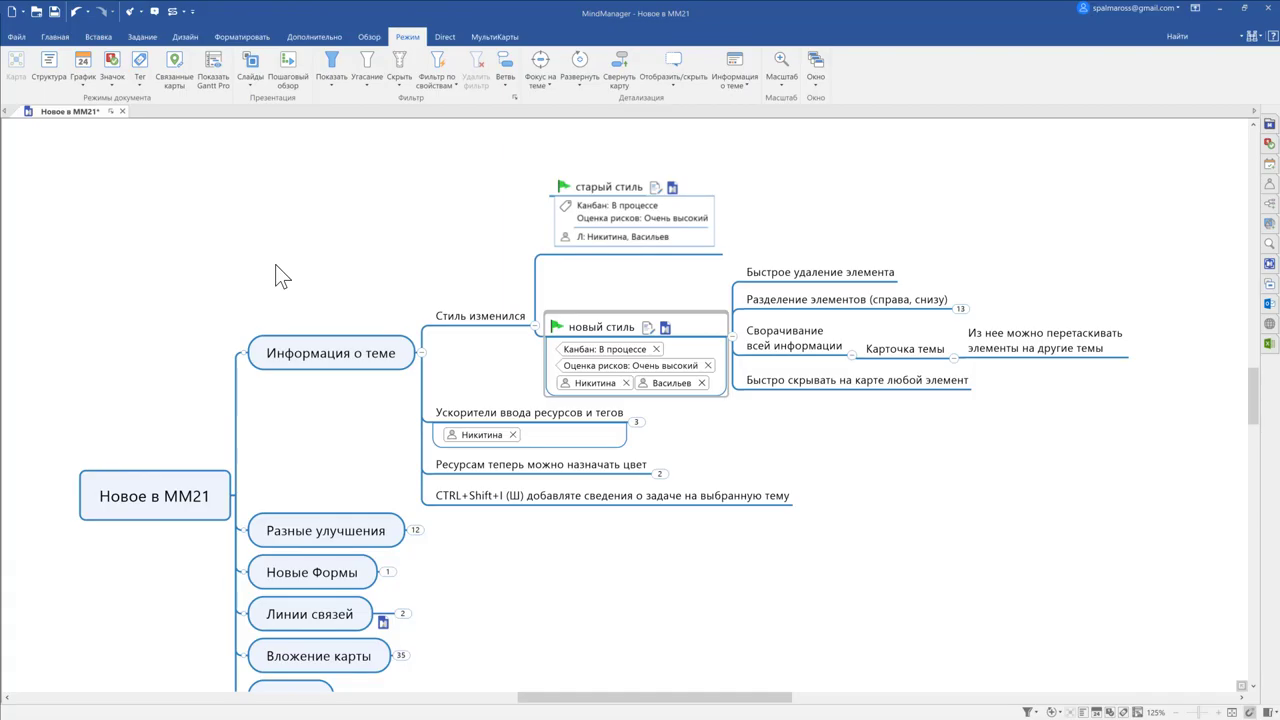Open the Слайды presentation tool
Image resolution: width=1280 pixels, height=720 pixels.
251,67
